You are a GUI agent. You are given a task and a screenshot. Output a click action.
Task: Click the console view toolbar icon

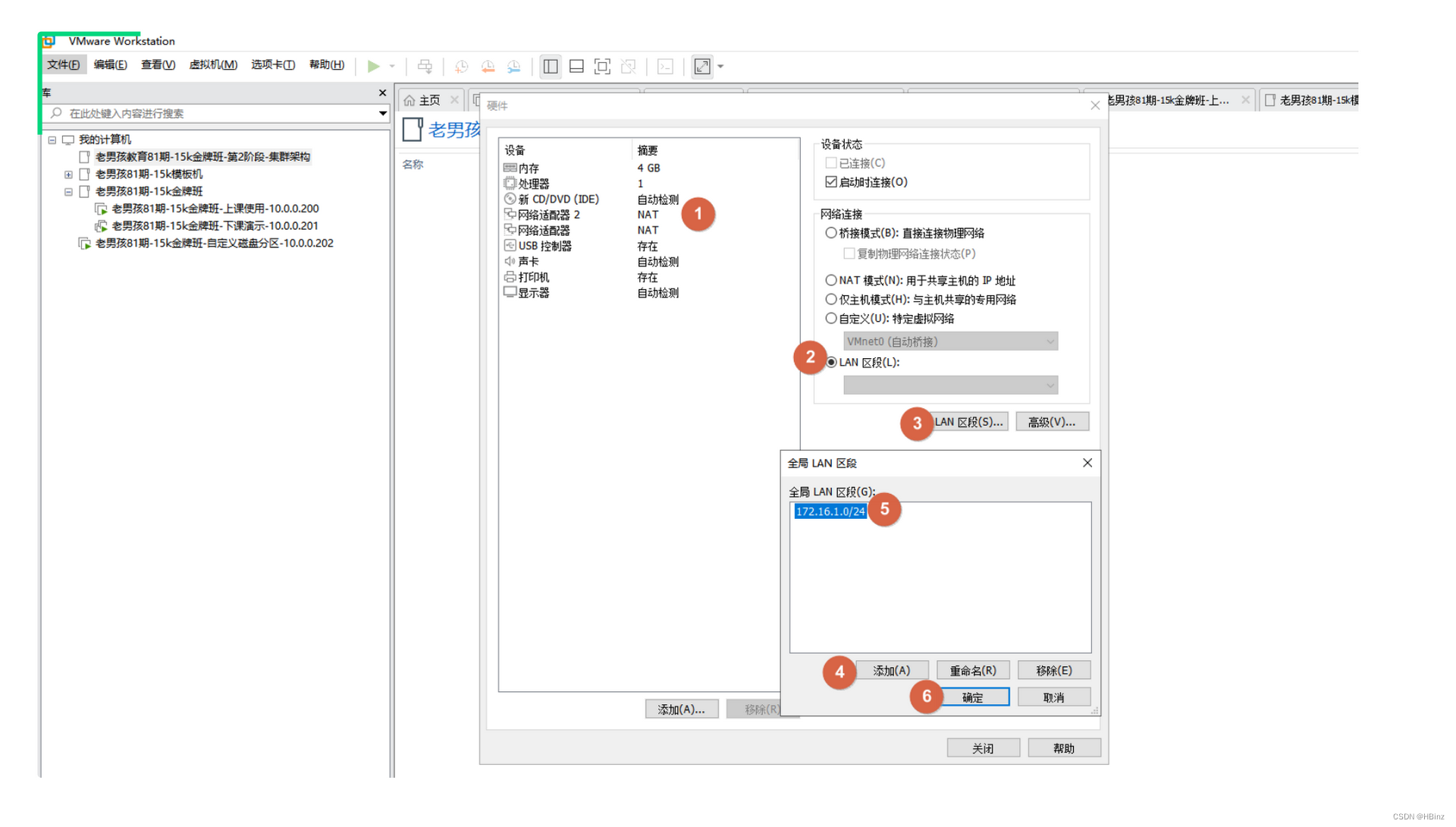[665, 66]
